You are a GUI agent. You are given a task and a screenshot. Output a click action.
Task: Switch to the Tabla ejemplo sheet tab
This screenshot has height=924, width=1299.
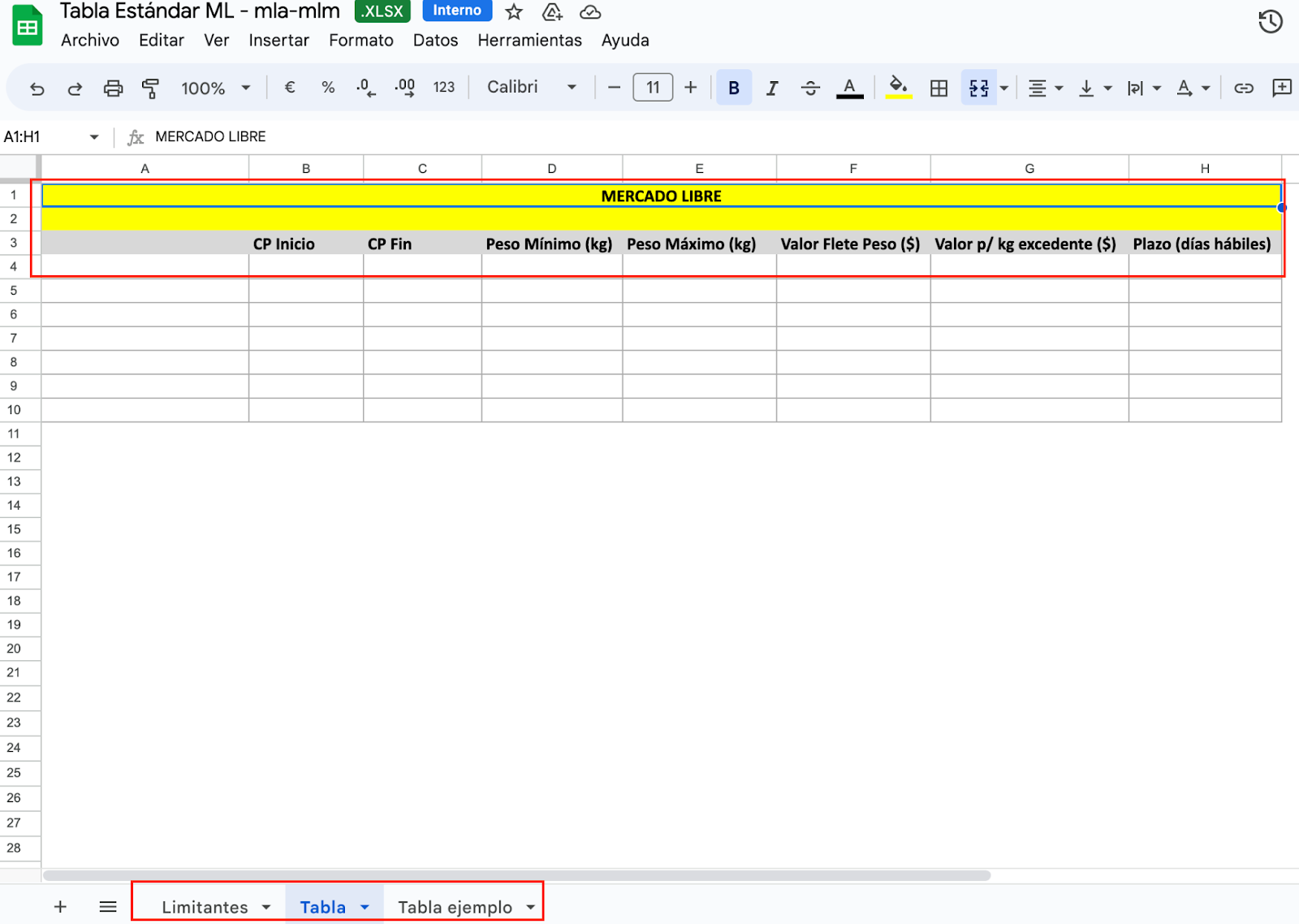point(455,907)
